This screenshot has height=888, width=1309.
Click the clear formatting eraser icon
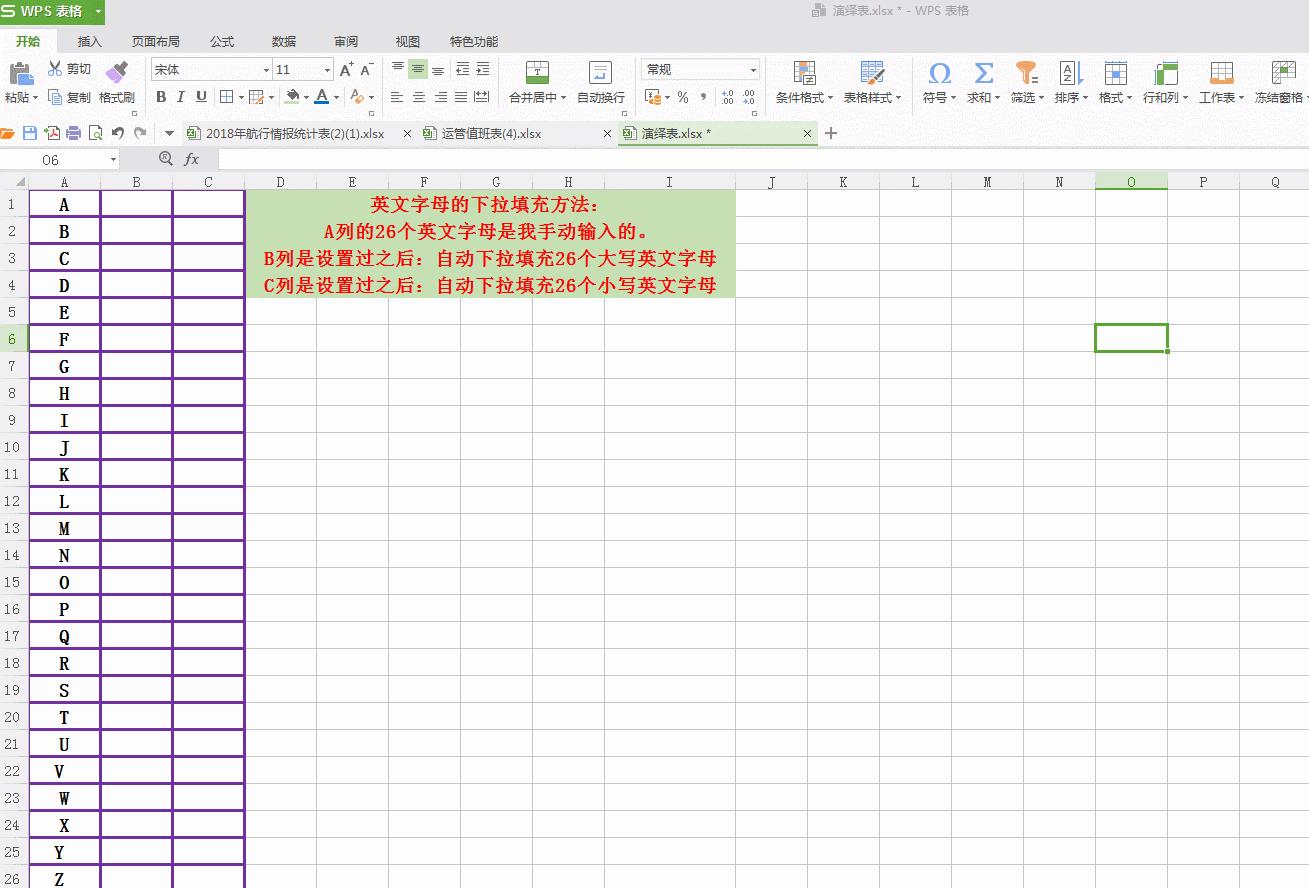(357, 97)
